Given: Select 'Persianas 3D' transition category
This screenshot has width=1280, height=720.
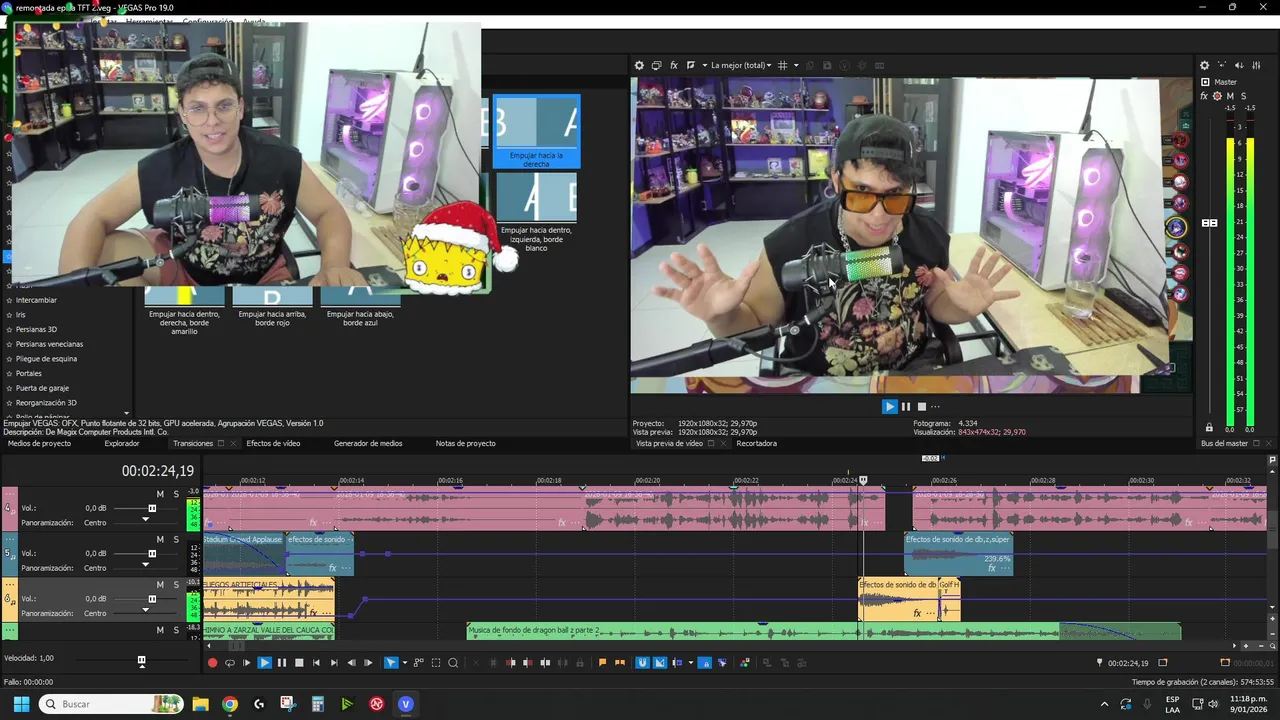Looking at the screenshot, I should click(x=36, y=329).
